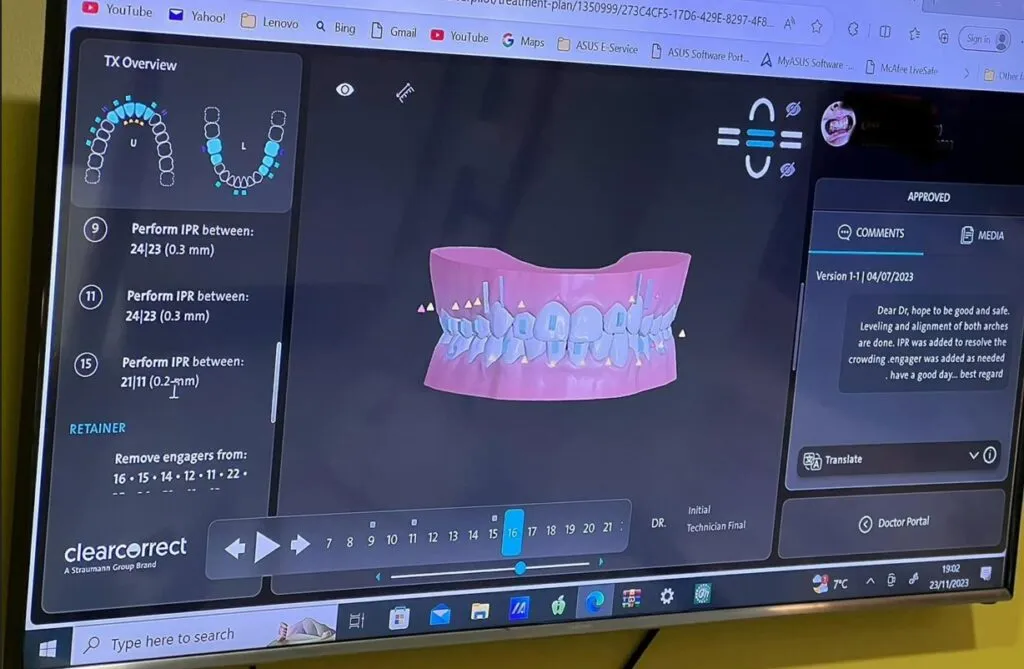1024x669 pixels.
Task: Open the browser Extensions puzzle icon
Action: 852,29
